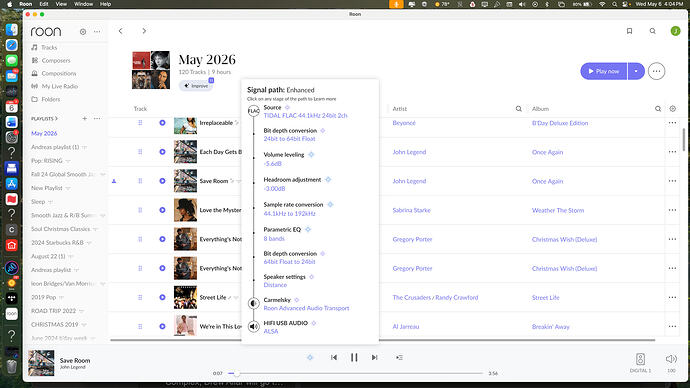This screenshot has height=388, width=690.
Task: Click the 44.1kHz to 192kHz conversion link
Action: click(290, 213)
